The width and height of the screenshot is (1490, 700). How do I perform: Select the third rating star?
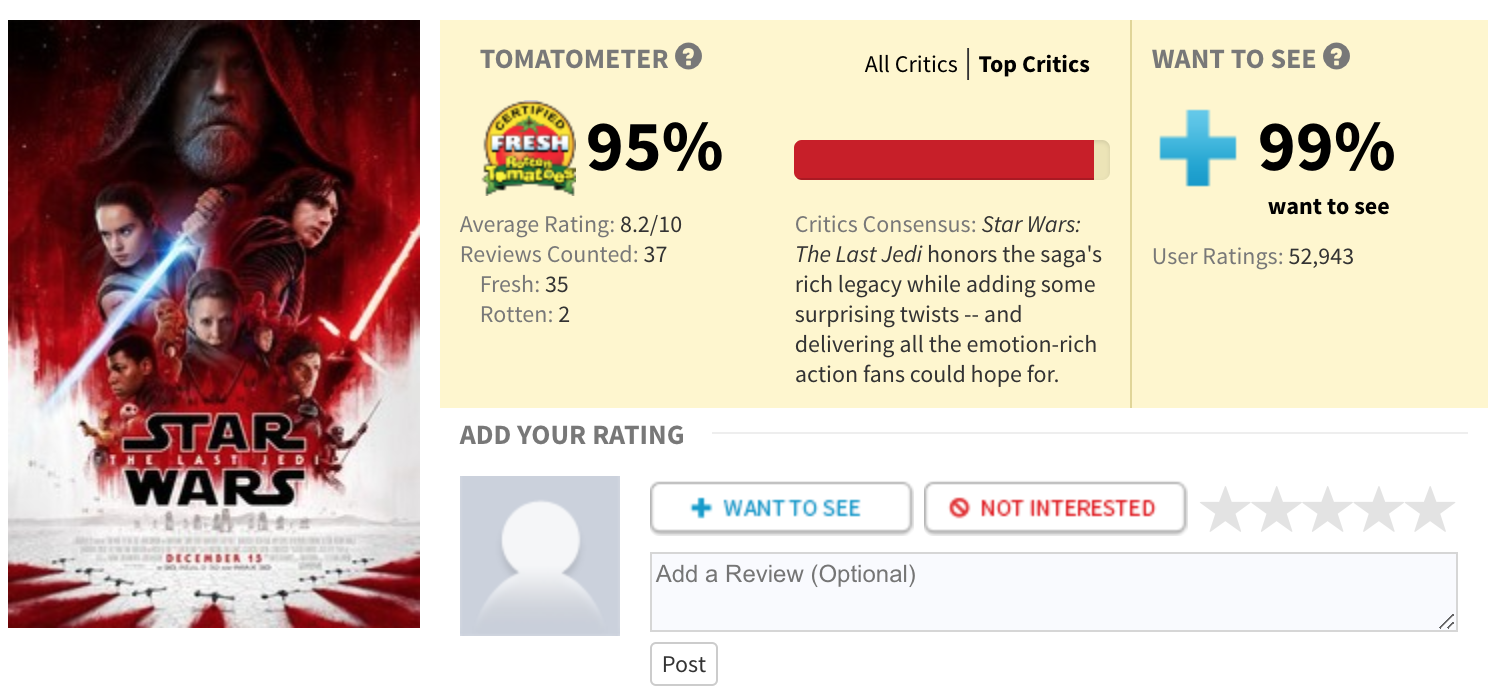(1328, 510)
